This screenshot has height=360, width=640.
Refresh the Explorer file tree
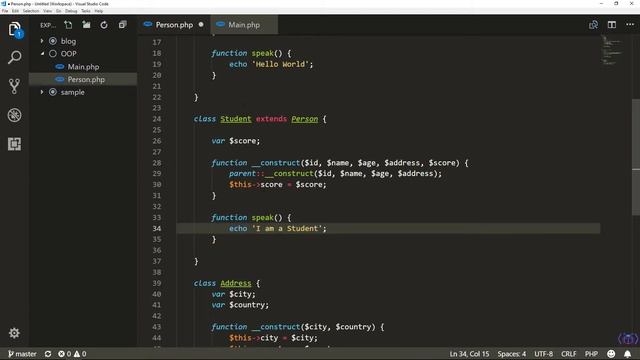pos(104,25)
